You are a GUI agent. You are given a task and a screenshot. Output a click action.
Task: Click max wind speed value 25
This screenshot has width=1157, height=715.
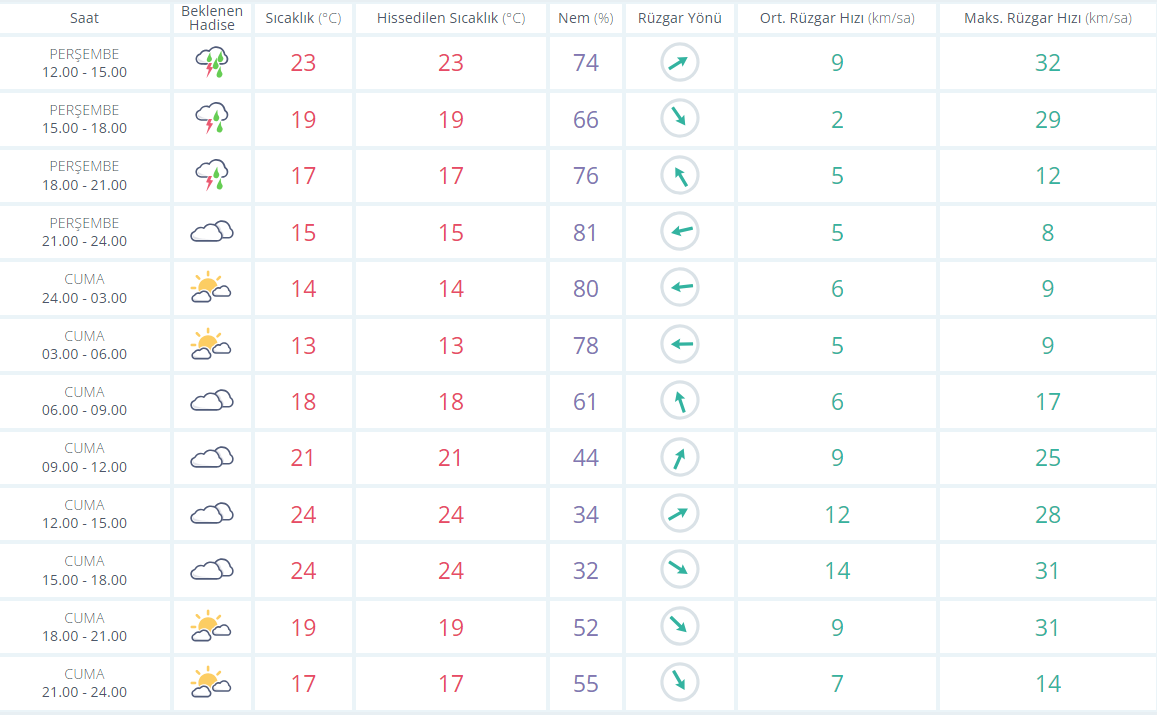[x=1048, y=457]
